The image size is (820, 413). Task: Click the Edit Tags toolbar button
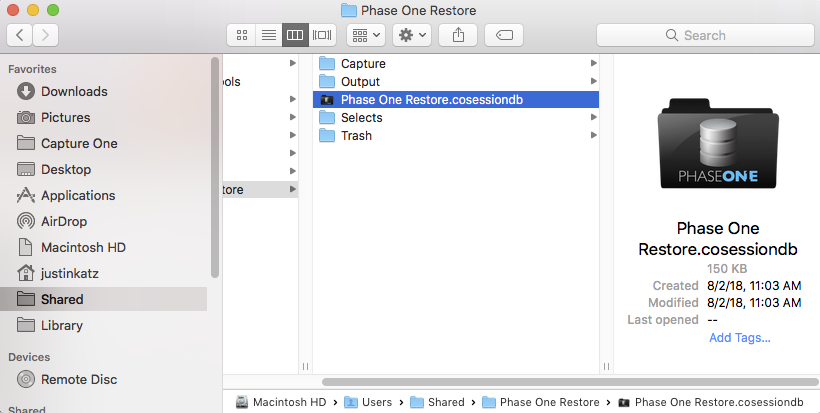[504, 35]
